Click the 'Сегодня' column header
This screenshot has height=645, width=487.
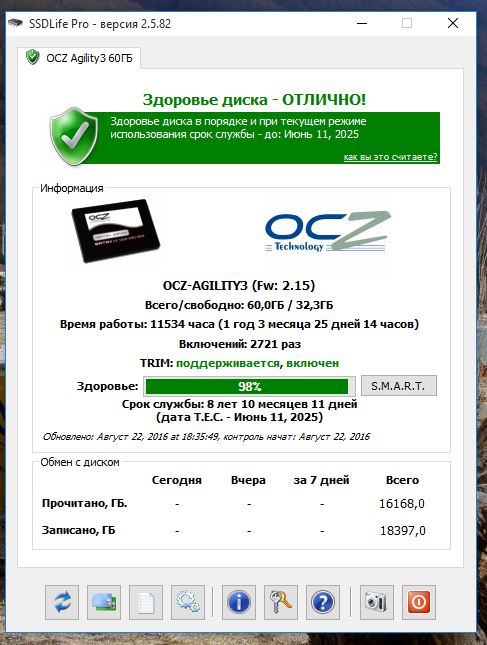[x=177, y=480]
